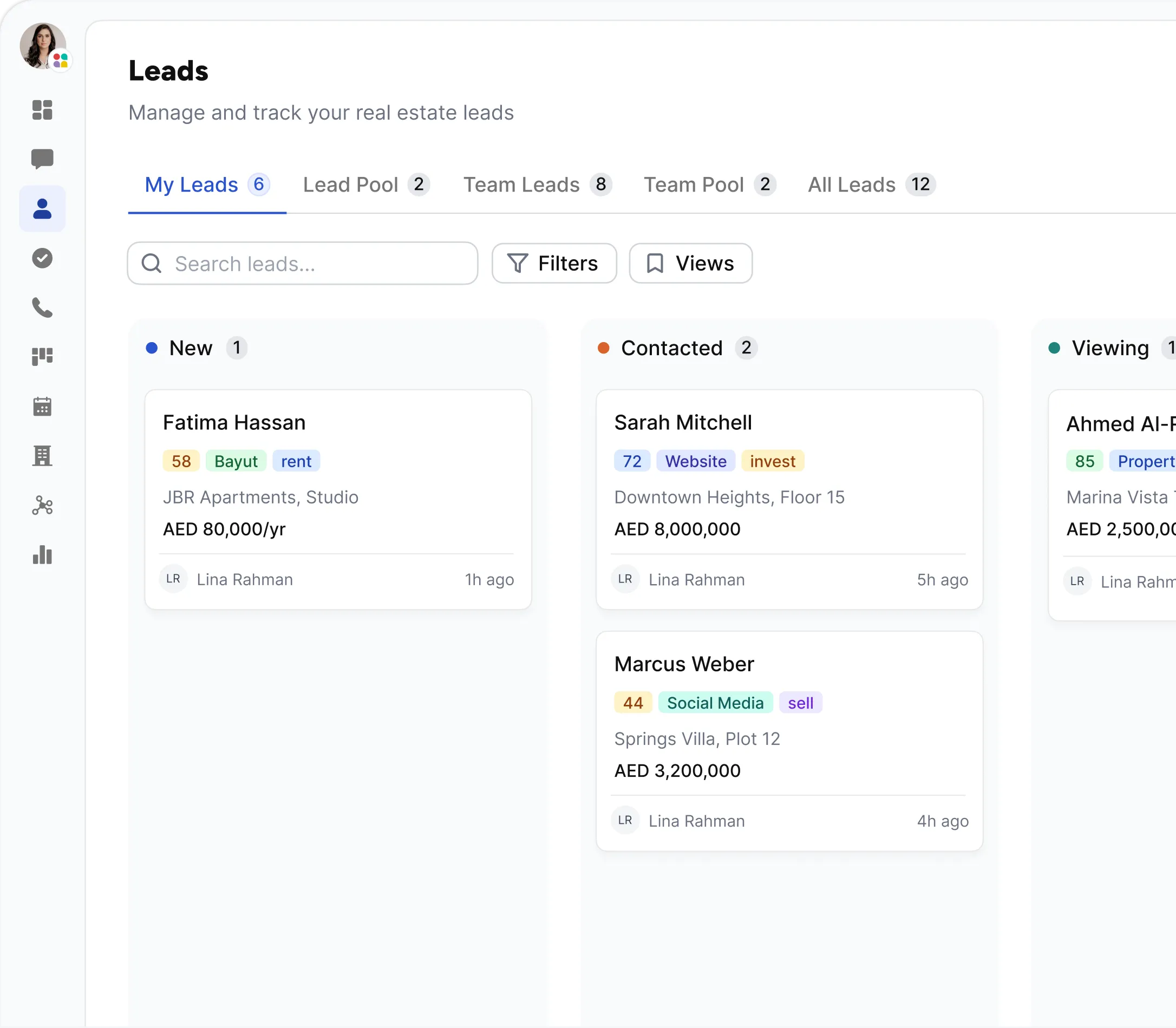Screen dimensions: 1176x1028
Task: Click the rent tag on Fatima's card
Action: click(x=296, y=461)
